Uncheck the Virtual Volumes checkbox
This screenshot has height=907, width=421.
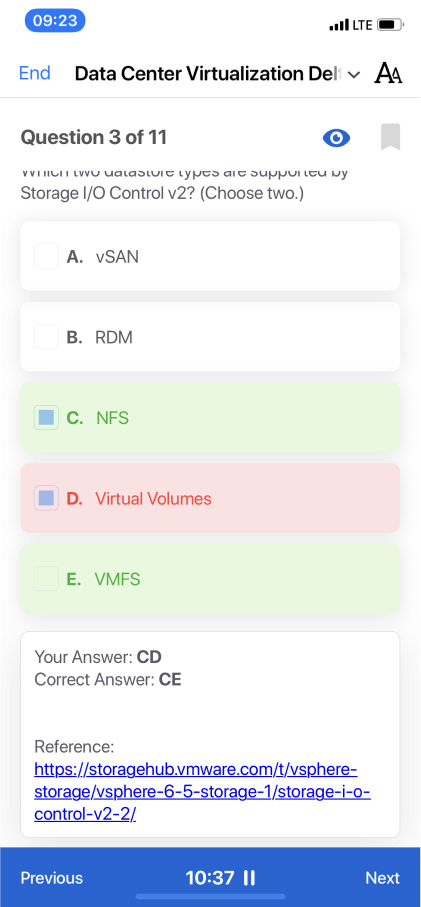[x=46, y=498]
